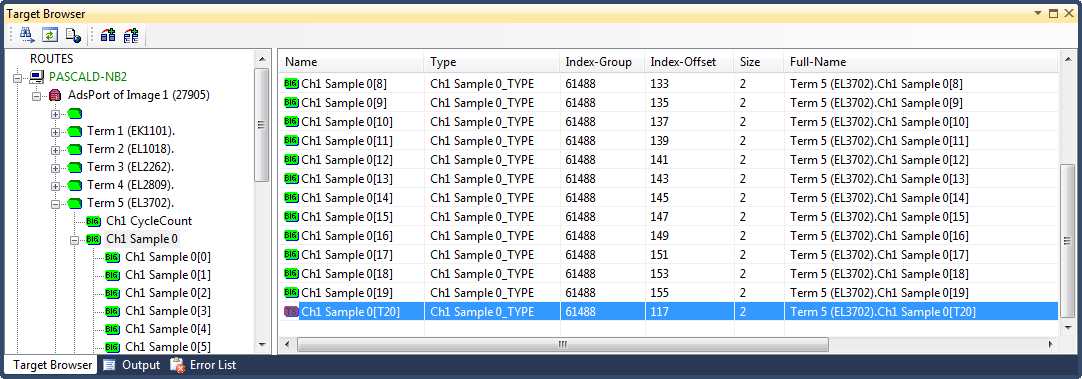Open the Error List tab
The image size is (1082, 379).
click(x=203, y=365)
